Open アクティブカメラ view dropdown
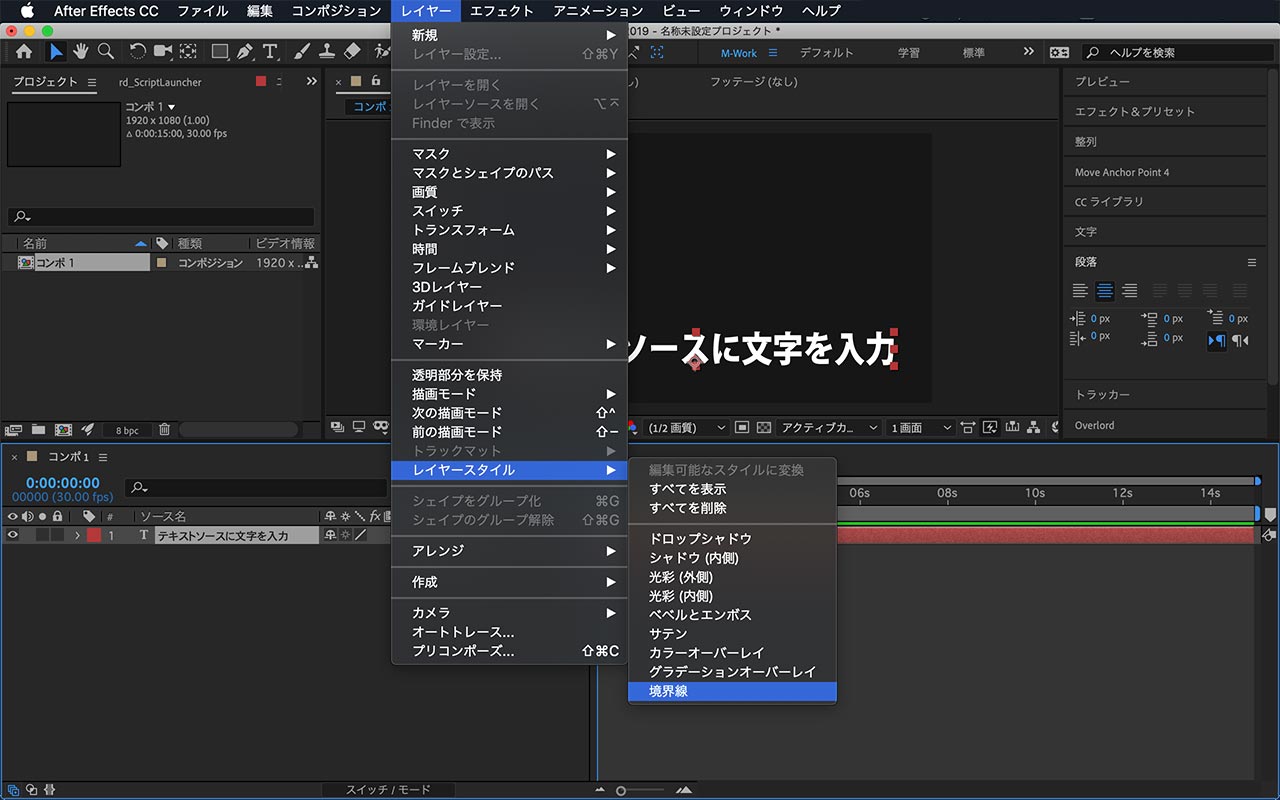The image size is (1280, 800). coord(829,428)
